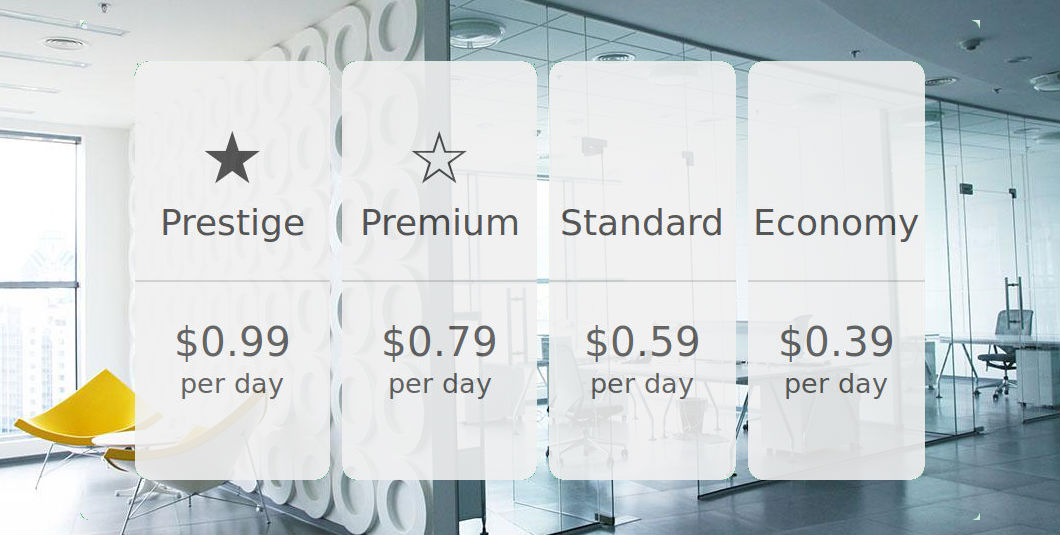Select the Prestige plan title
Image resolution: width=1060 pixels, height=535 pixels.
pyautogui.click(x=232, y=224)
